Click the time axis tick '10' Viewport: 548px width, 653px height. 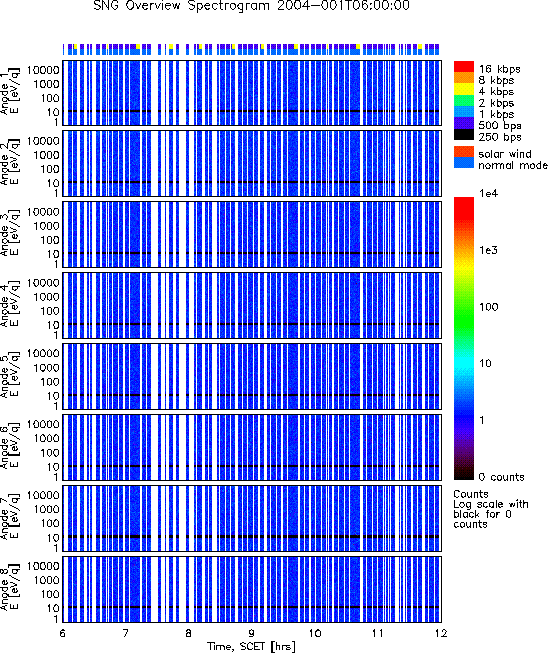pyautogui.click(x=315, y=633)
